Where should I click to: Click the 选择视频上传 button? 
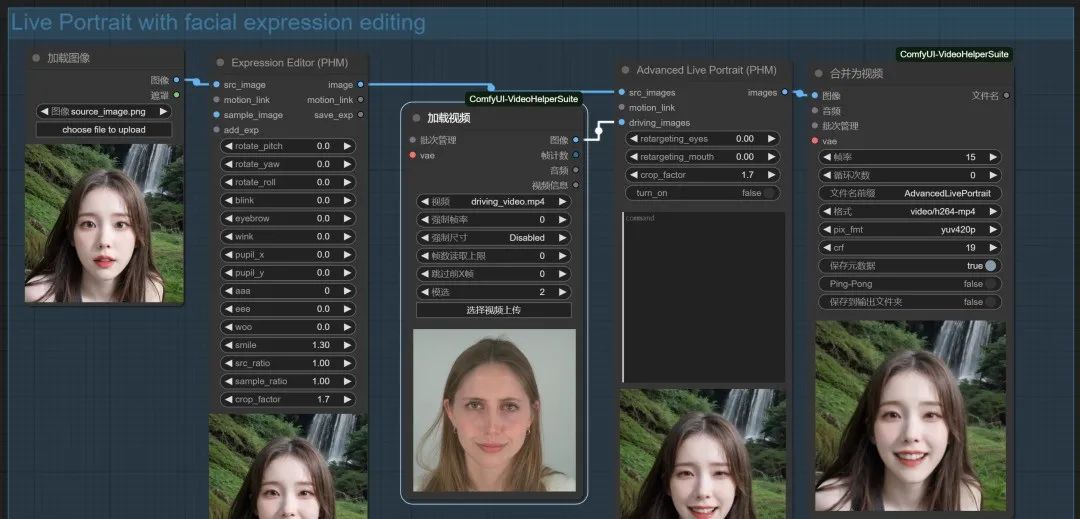coord(493,310)
